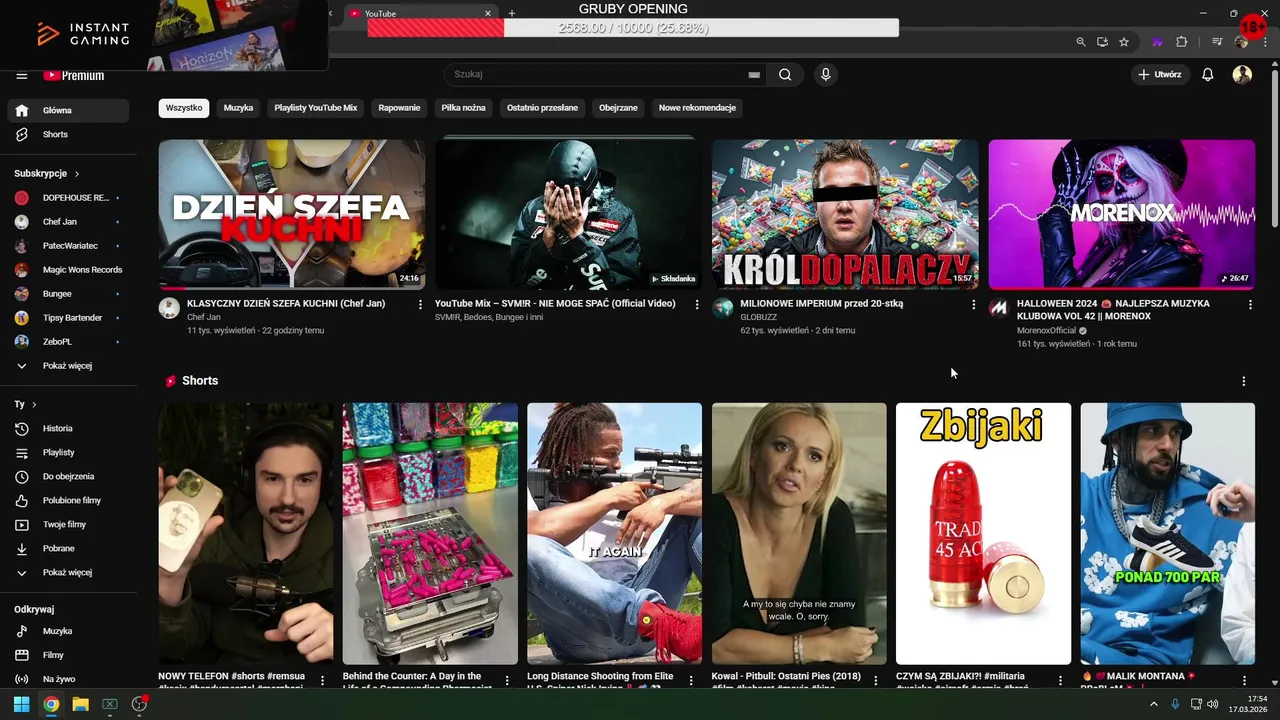
Task: Open options menu for YouTube Mix SVM!R
Action: click(x=697, y=304)
